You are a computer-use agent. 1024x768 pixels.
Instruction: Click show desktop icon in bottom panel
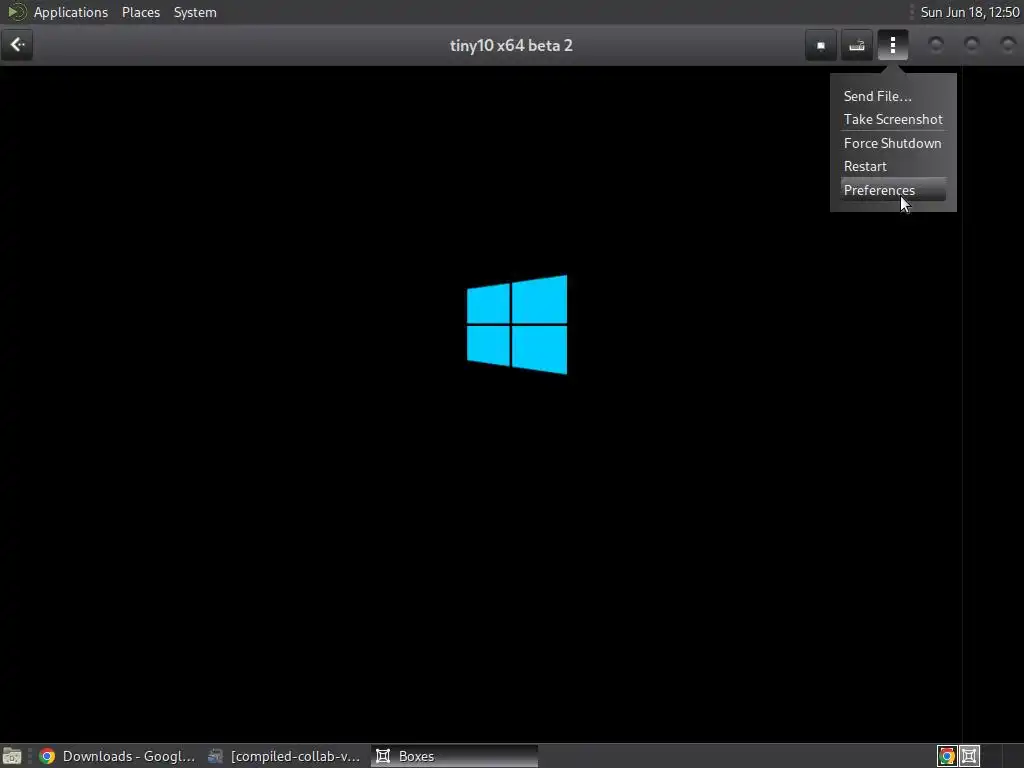tap(12, 756)
